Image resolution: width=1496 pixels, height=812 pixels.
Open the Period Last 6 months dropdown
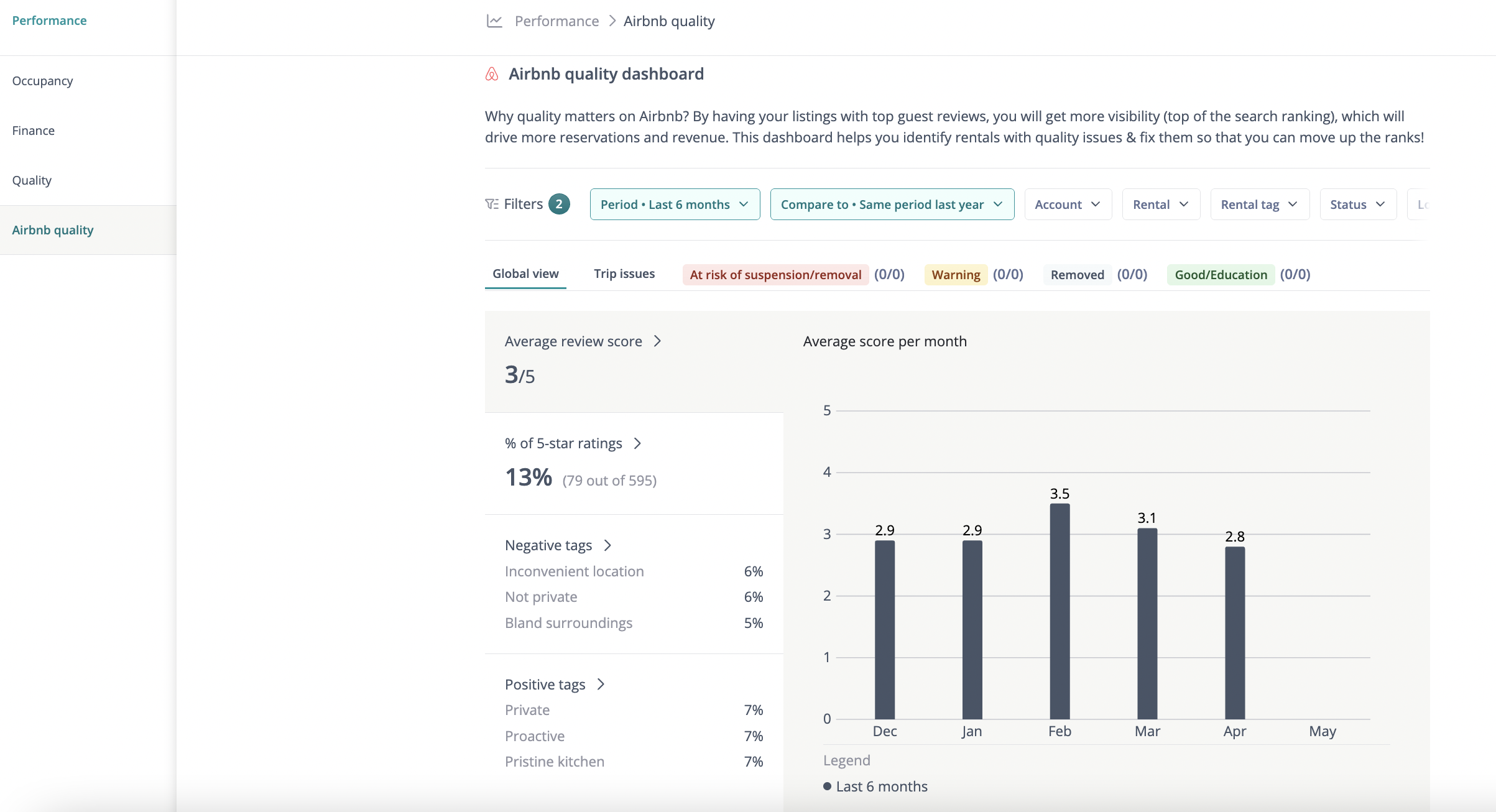click(675, 204)
